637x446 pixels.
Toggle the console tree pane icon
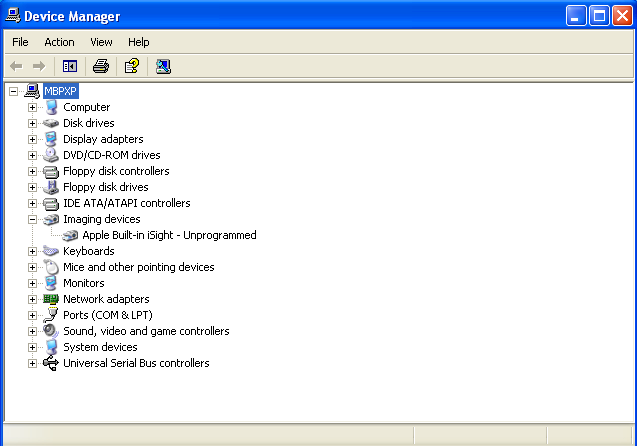point(70,66)
